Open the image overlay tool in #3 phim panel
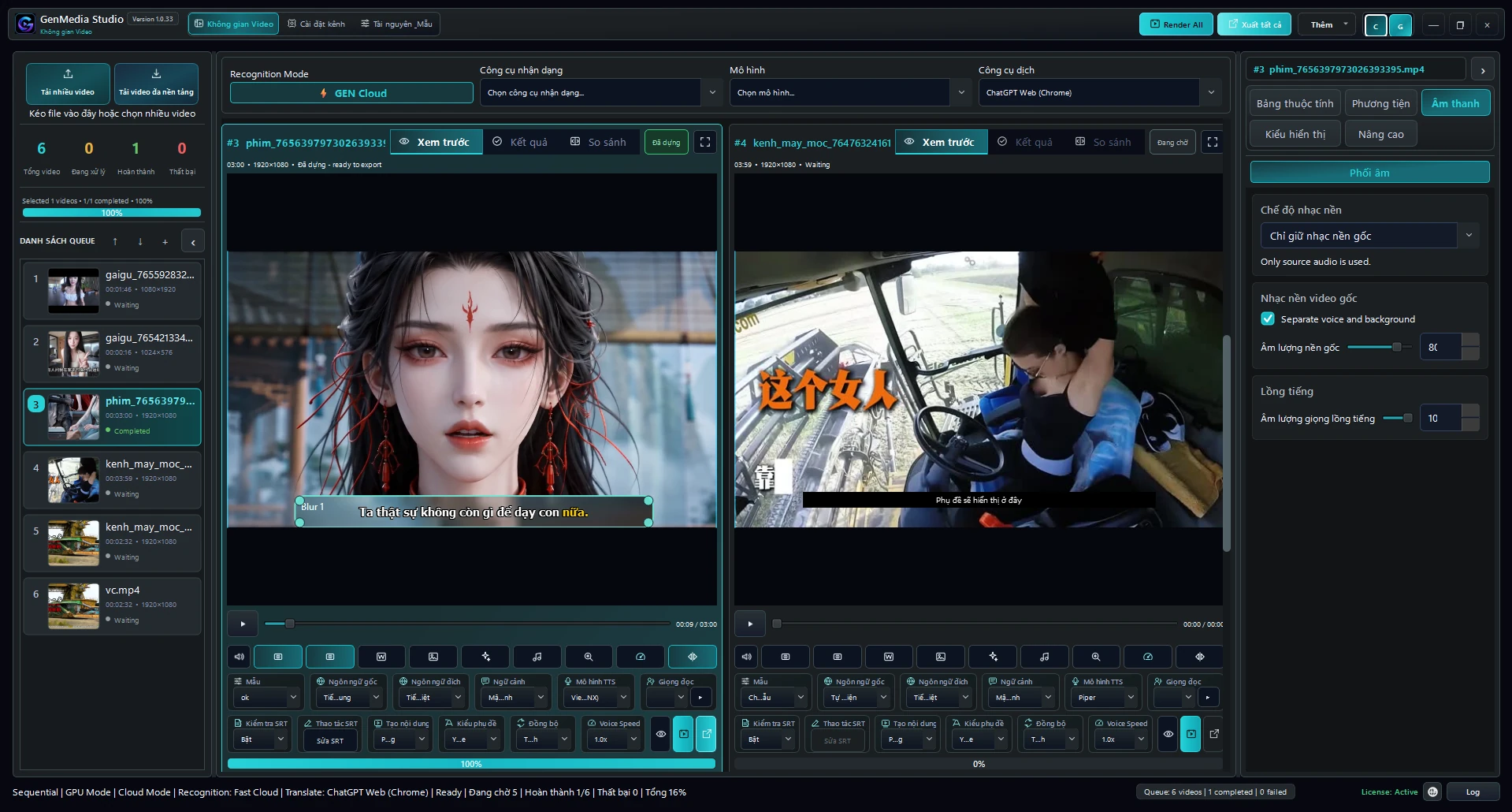Viewport: 1512px width, 812px height. pos(433,656)
